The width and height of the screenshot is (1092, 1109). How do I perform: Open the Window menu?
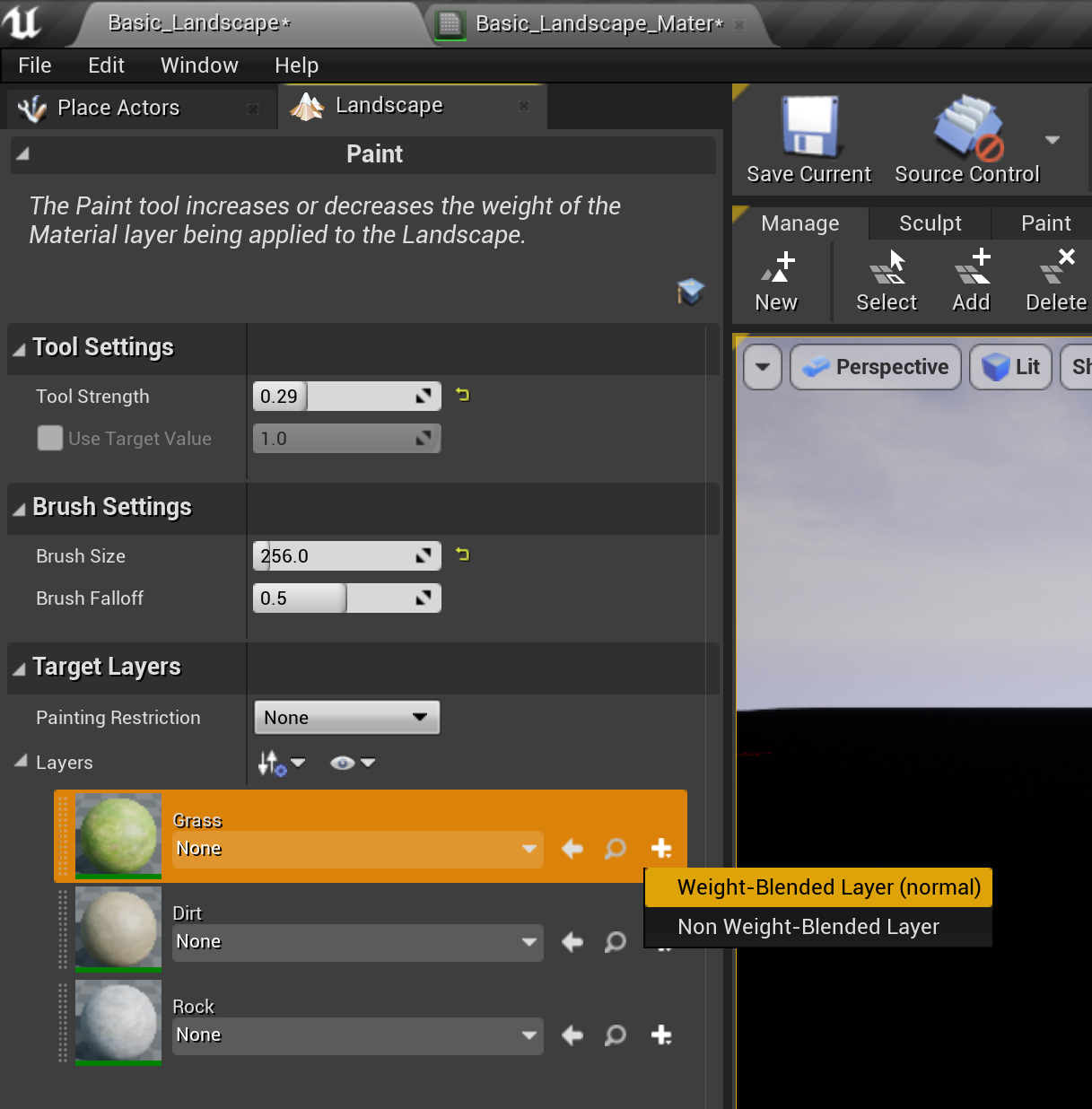pyautogui.click(x=198, y=65)
